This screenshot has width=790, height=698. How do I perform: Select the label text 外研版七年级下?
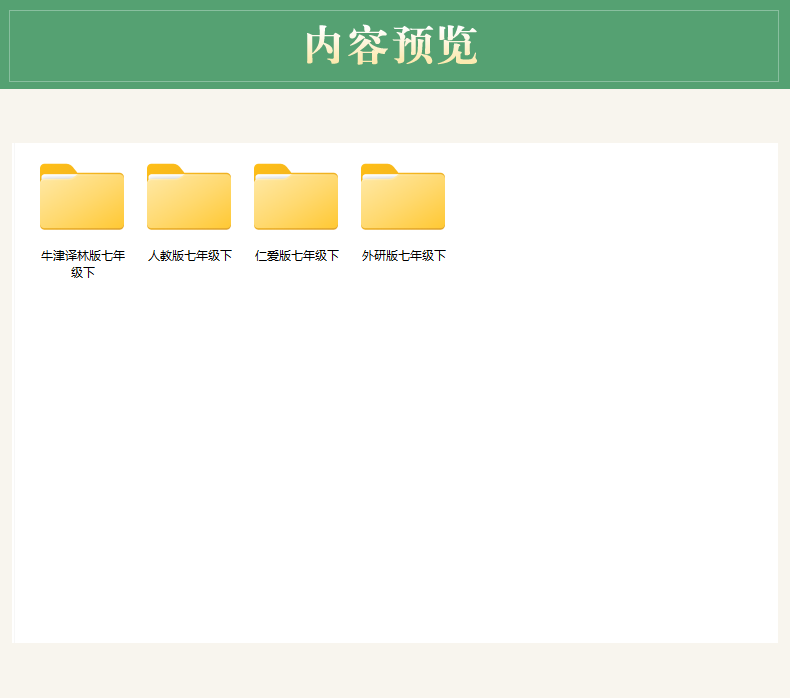coord(404,256)
